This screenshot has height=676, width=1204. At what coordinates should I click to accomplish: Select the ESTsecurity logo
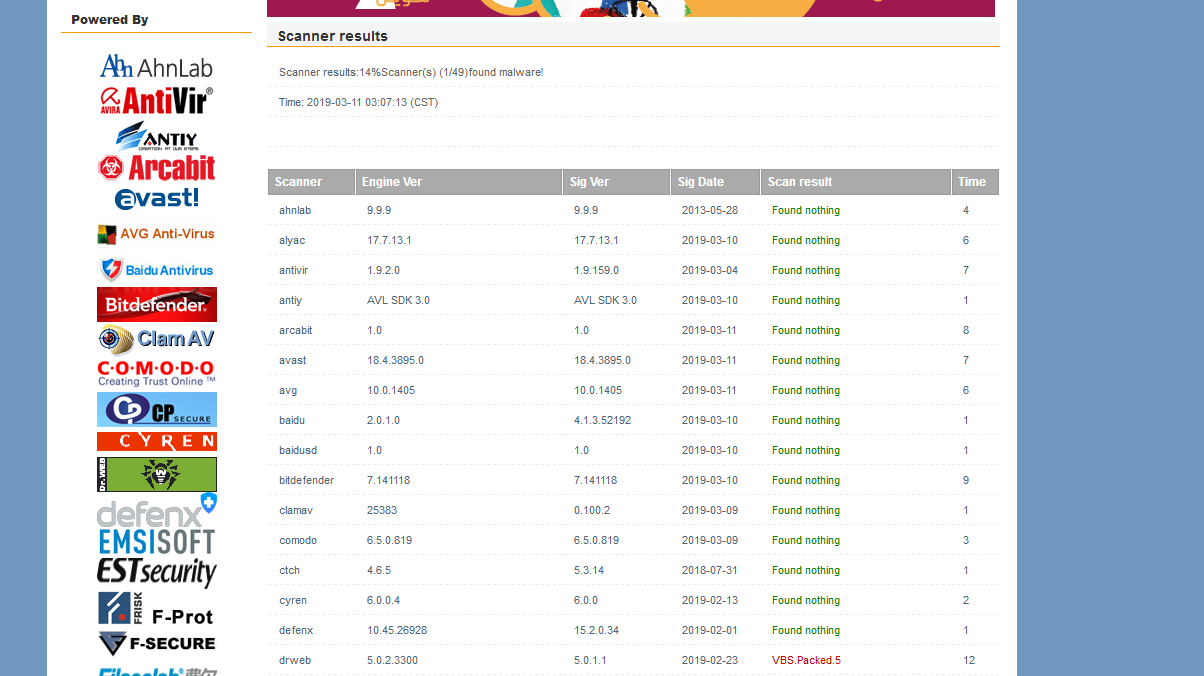pos(157,571)
